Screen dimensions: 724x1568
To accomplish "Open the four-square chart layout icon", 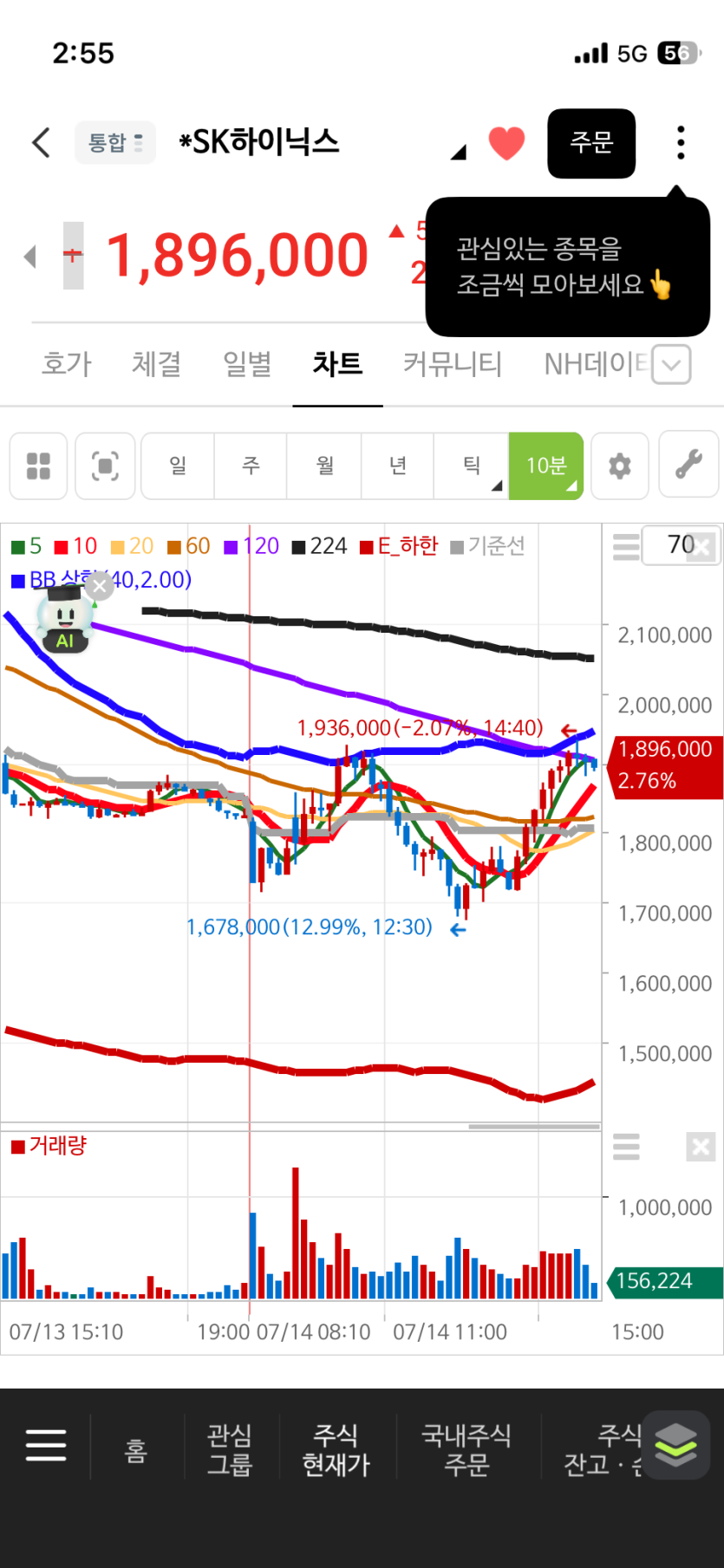I will click(38, 465).
